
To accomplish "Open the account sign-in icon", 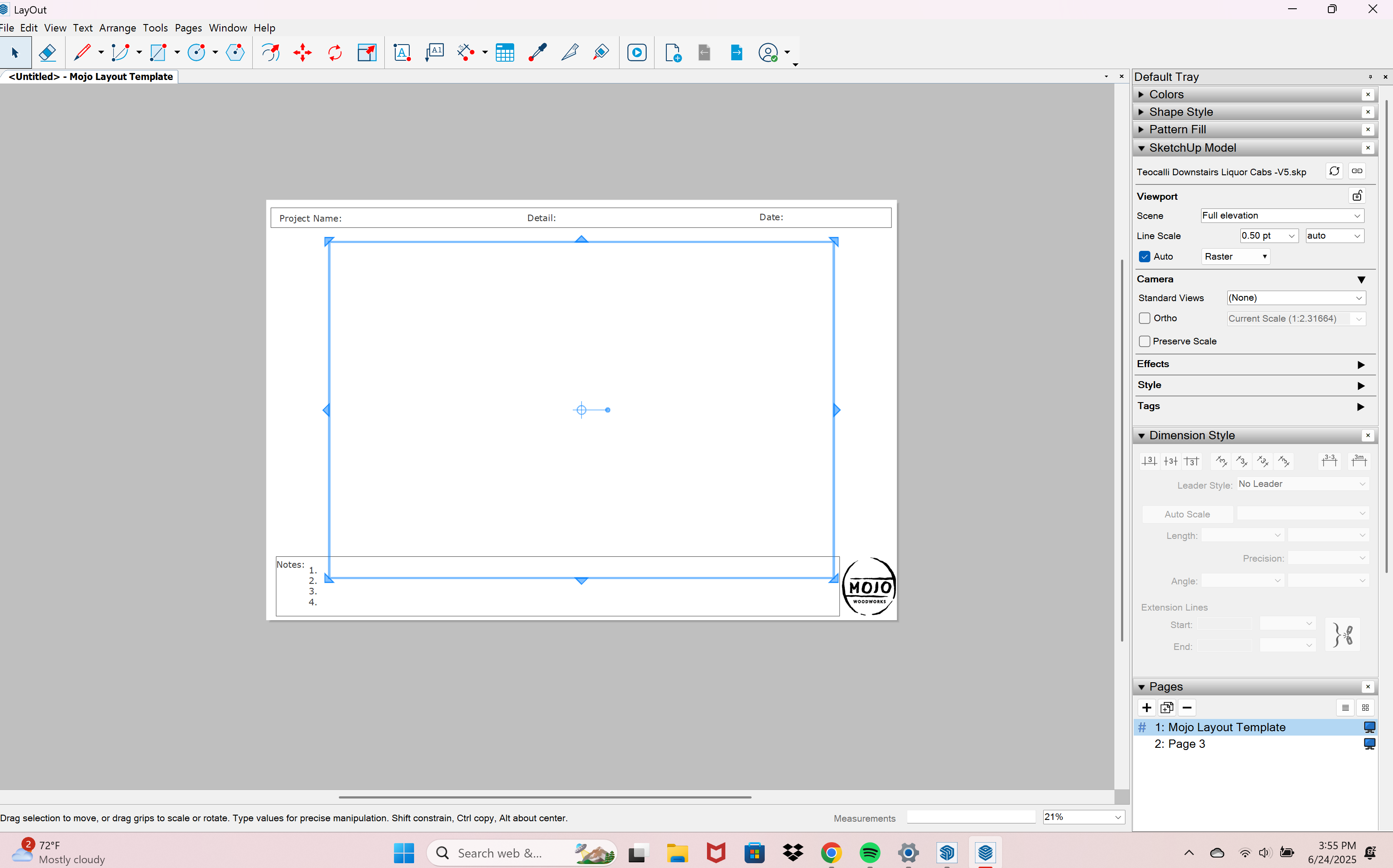I will 768,53.
